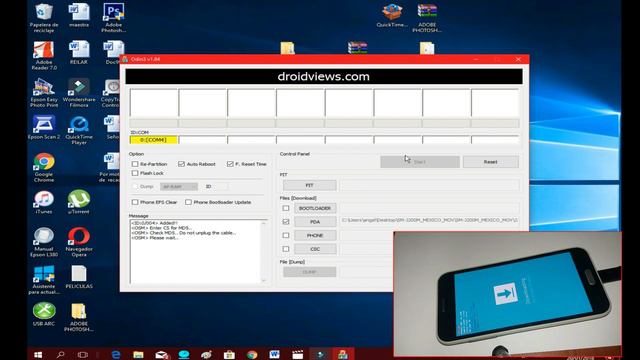Open the QuickTime installer icon at top
640x360 pixels.
tap(392, 16)
